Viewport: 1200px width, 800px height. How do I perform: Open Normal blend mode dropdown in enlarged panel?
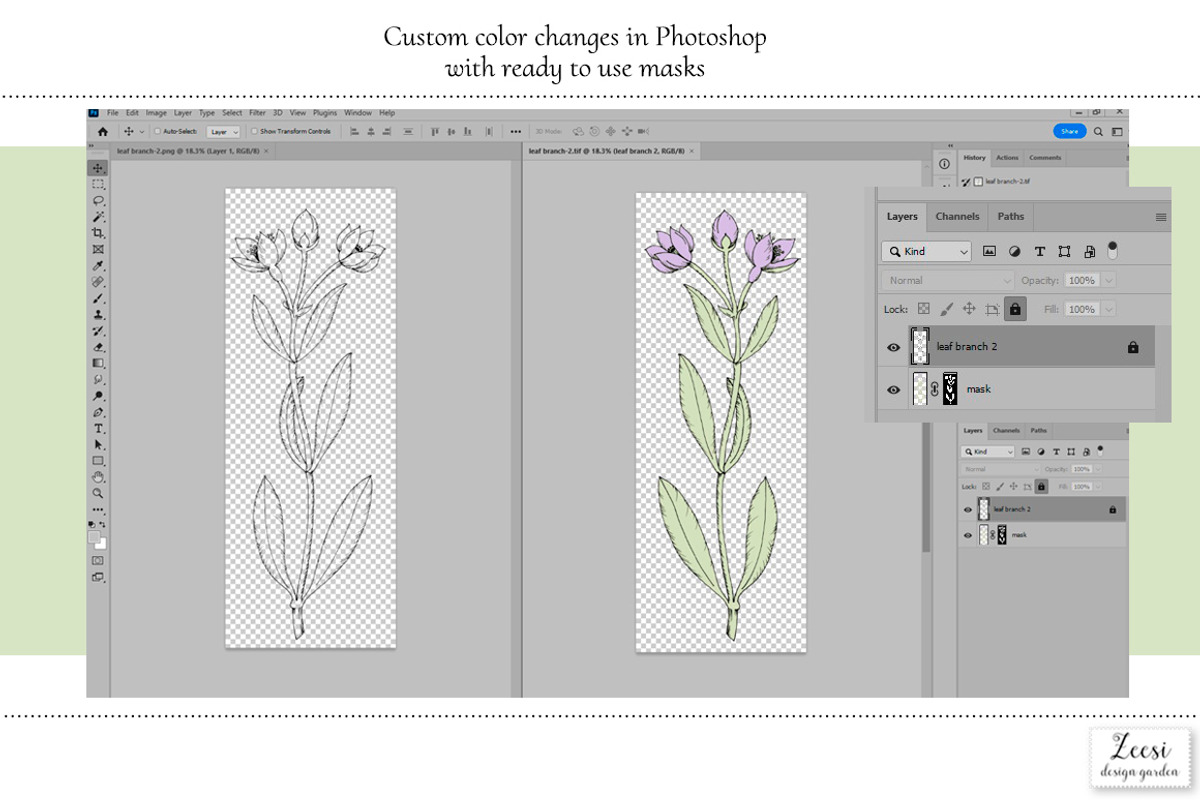click(x=947, y=280)
